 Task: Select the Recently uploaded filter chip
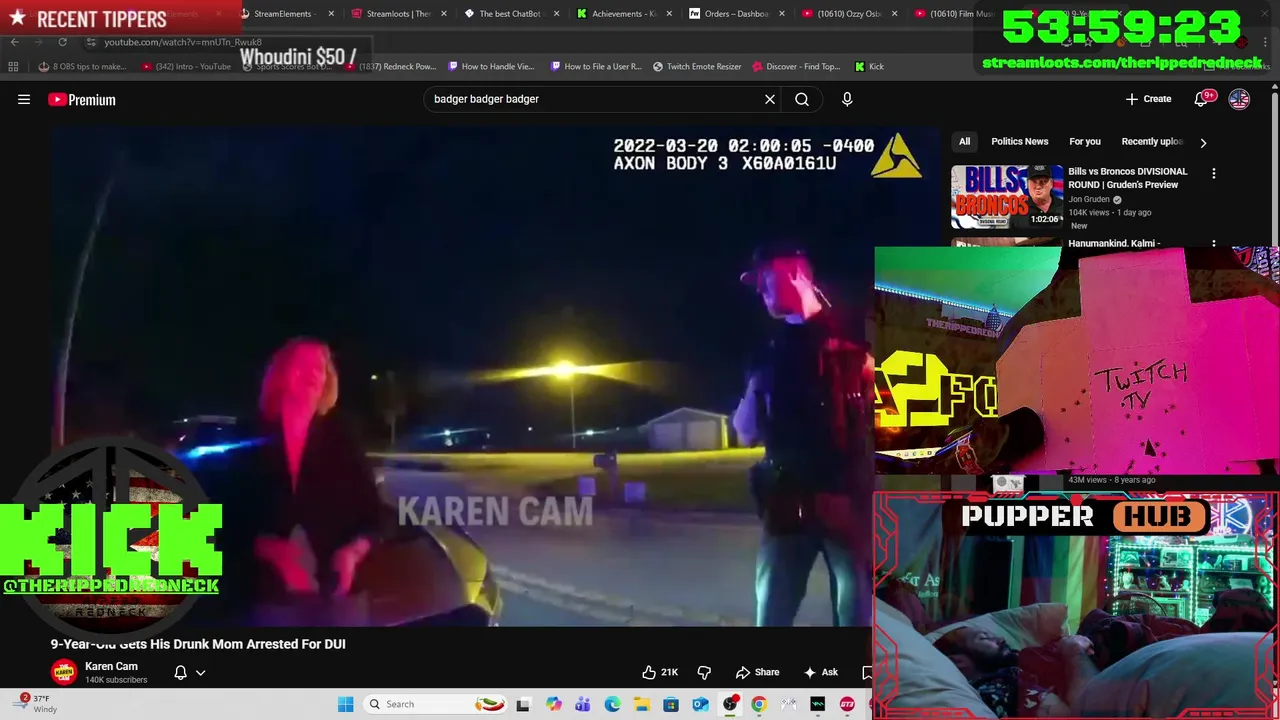pyautogui.click(x=1152, y=142)
